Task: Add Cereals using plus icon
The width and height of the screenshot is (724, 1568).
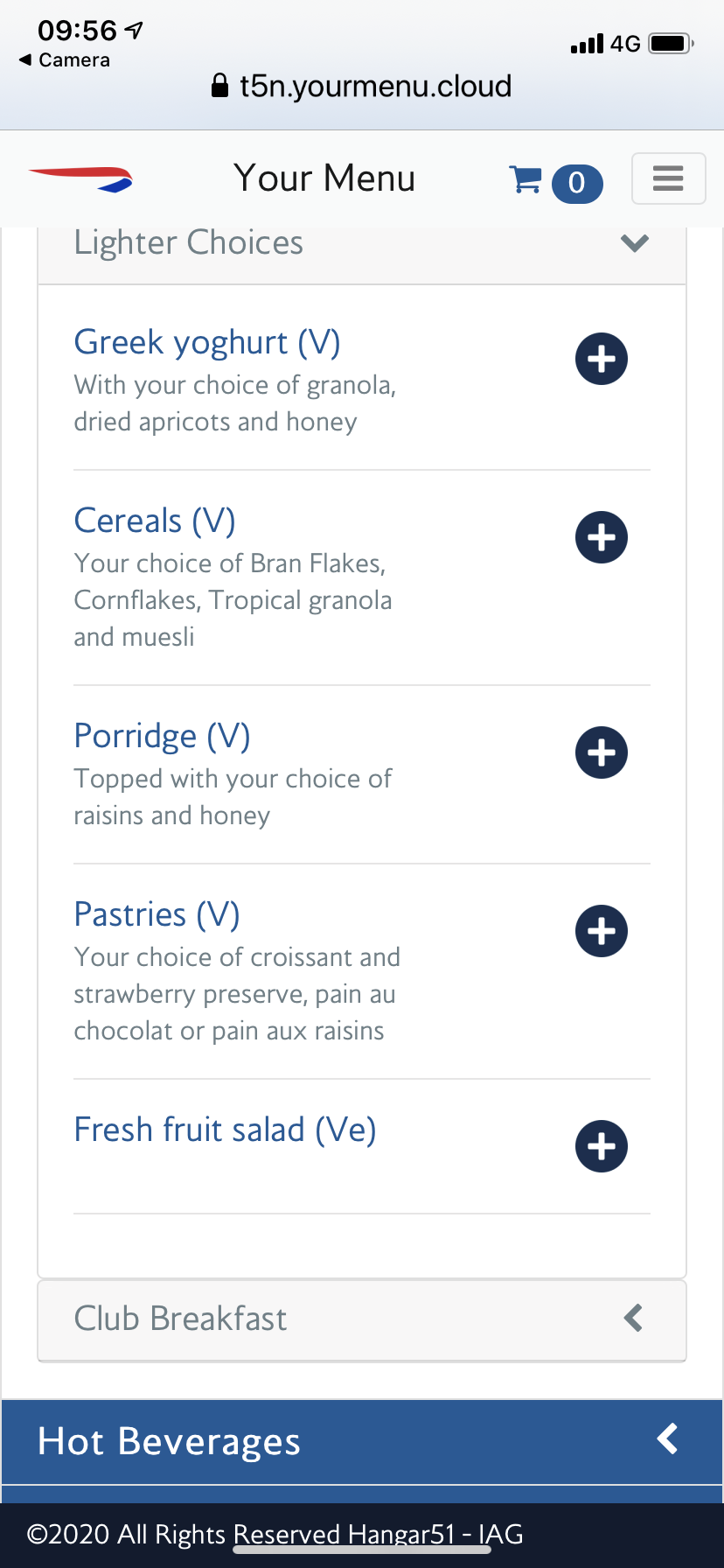Action: (602, 537)
